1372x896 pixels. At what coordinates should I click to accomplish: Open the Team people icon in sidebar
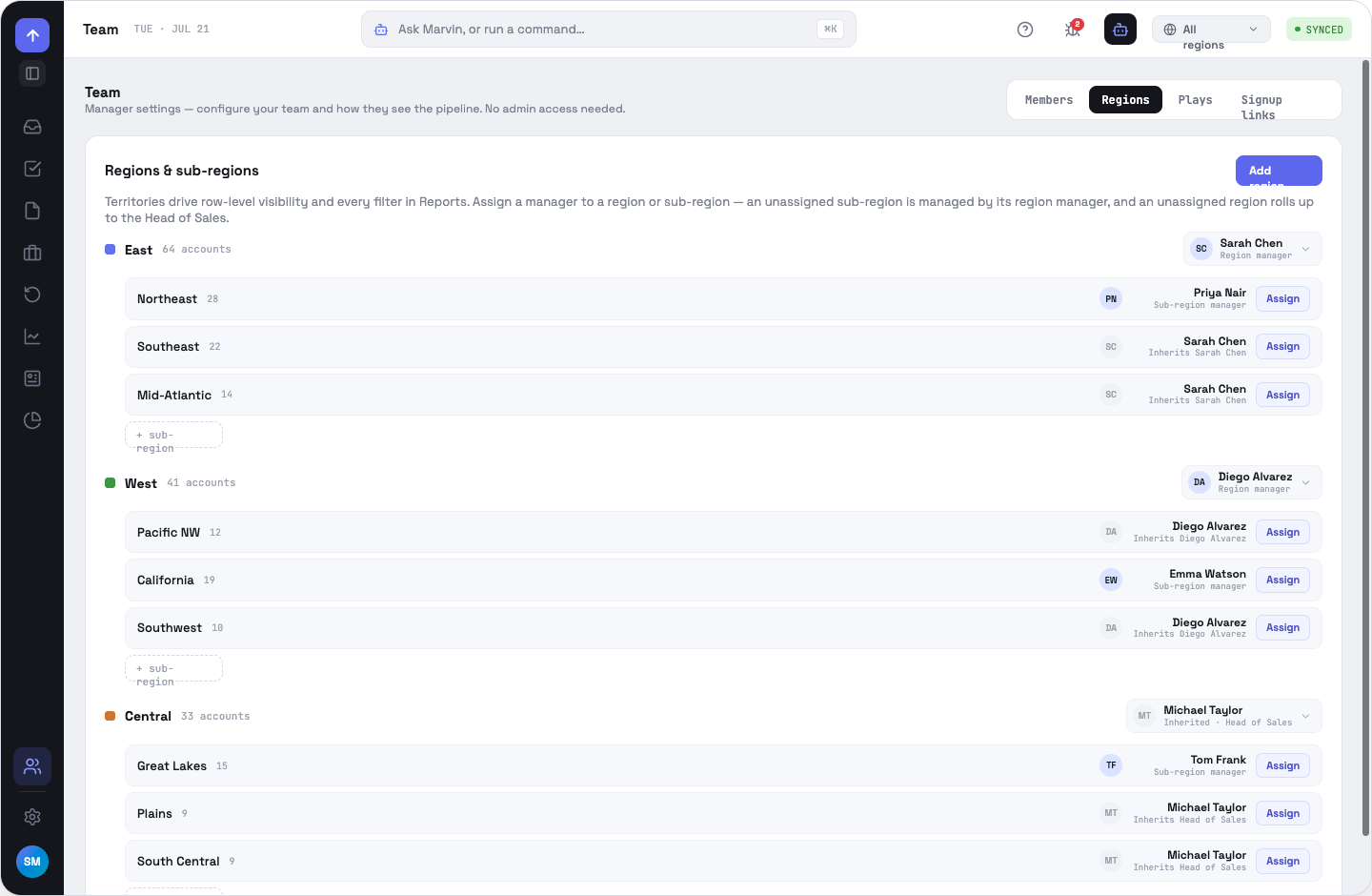pos(32,766)
